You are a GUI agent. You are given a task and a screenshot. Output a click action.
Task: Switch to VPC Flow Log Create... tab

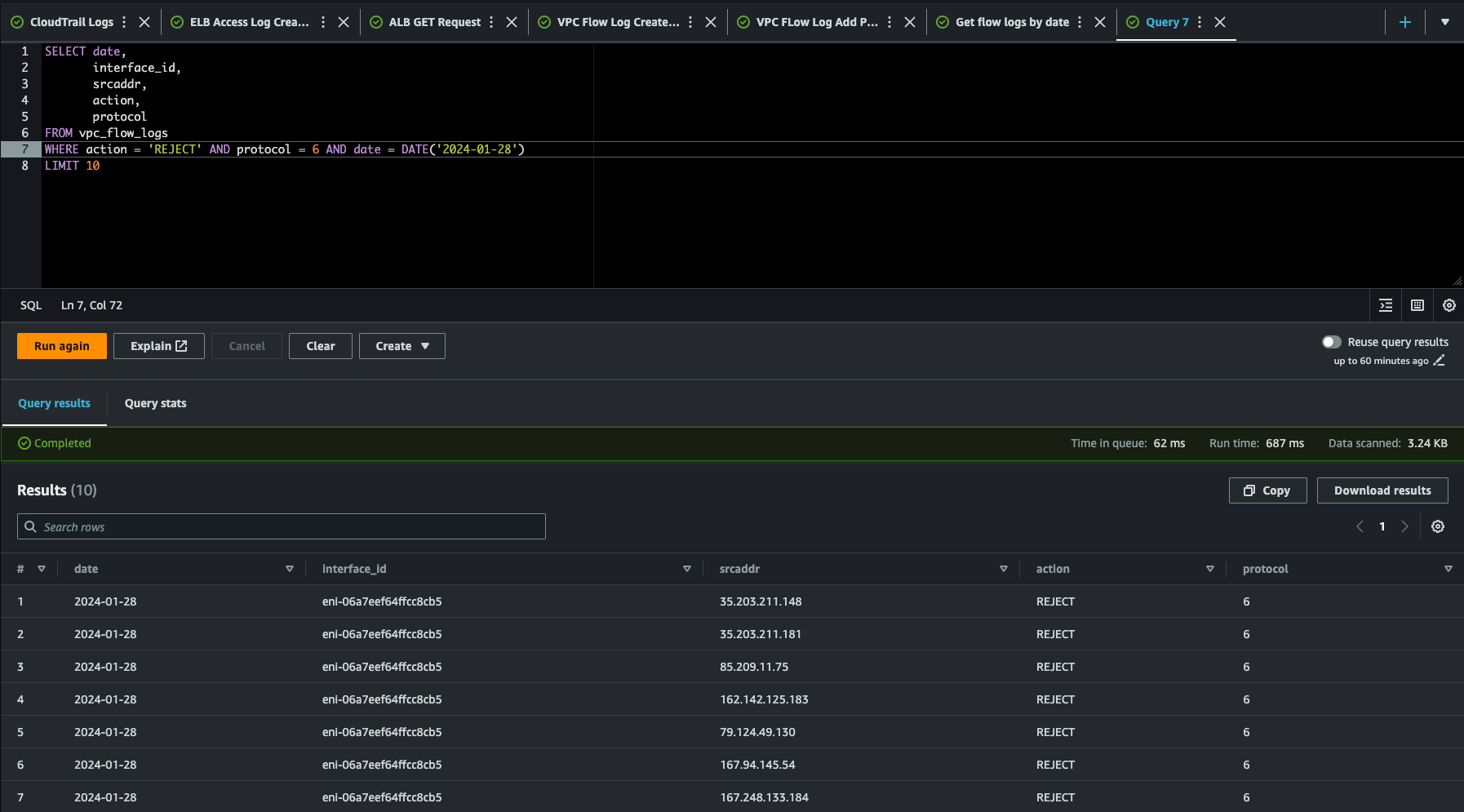[x=619, y=22]
